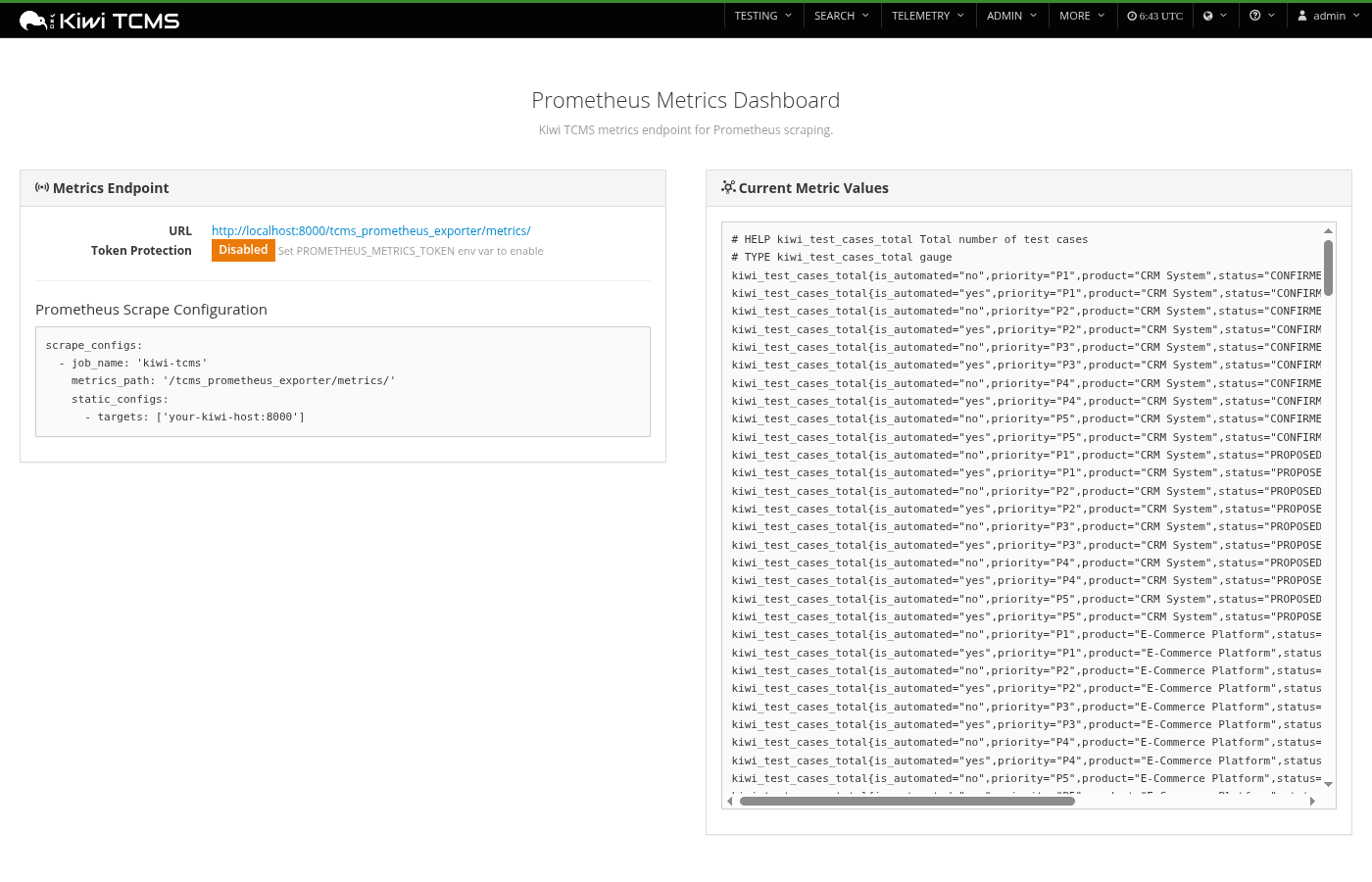Click the '# TYPE kiwi_test_cases_total gauge' line
This screenshot has width=1372, height=882.
pos(842,258)
